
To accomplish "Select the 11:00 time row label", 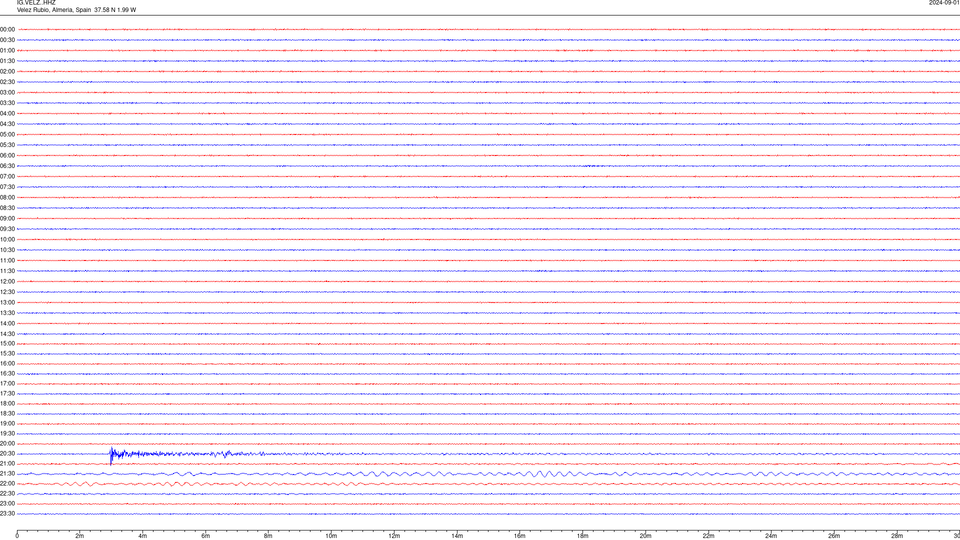I will 7,260.
